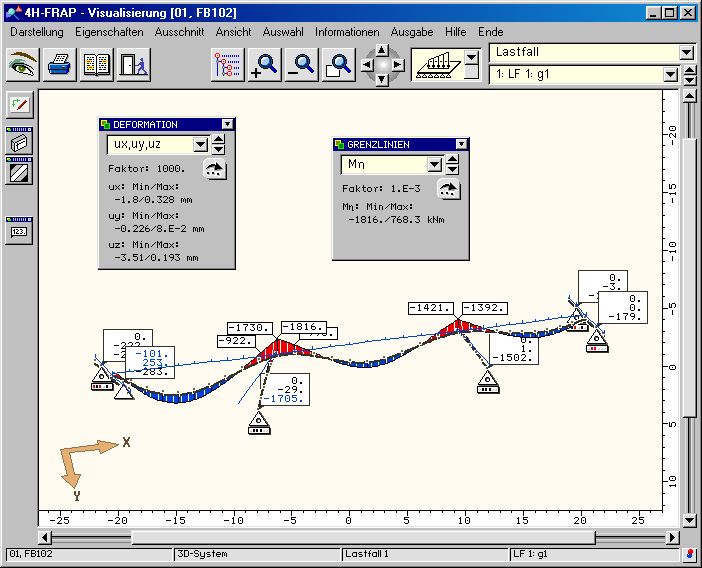Image resolution: width=702 pixels, height=568 pixels.
Task: Expand the Mn Grenzlinien dropdown
Action: [434, 164]
